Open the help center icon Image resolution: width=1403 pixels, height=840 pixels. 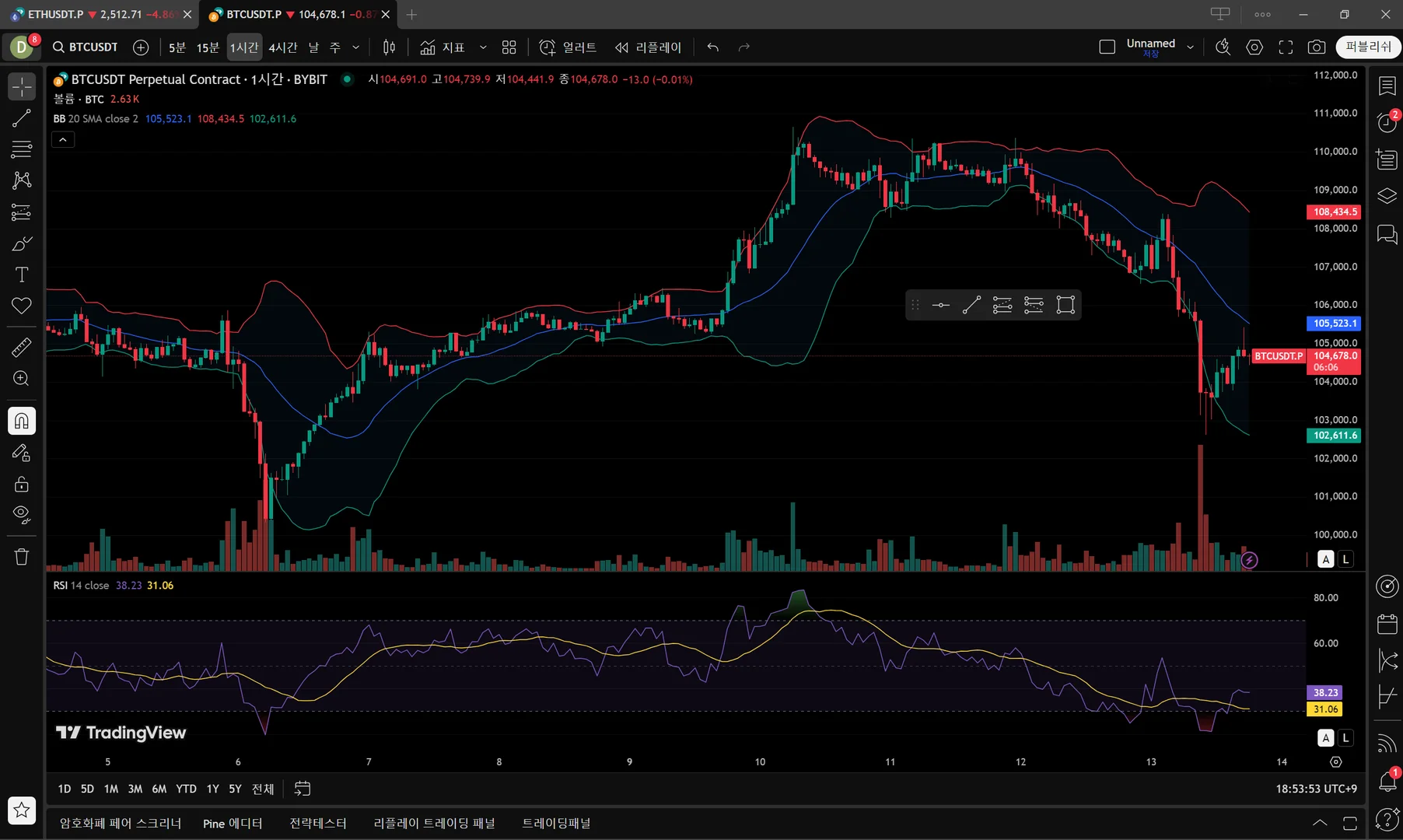pos(1387,818)
